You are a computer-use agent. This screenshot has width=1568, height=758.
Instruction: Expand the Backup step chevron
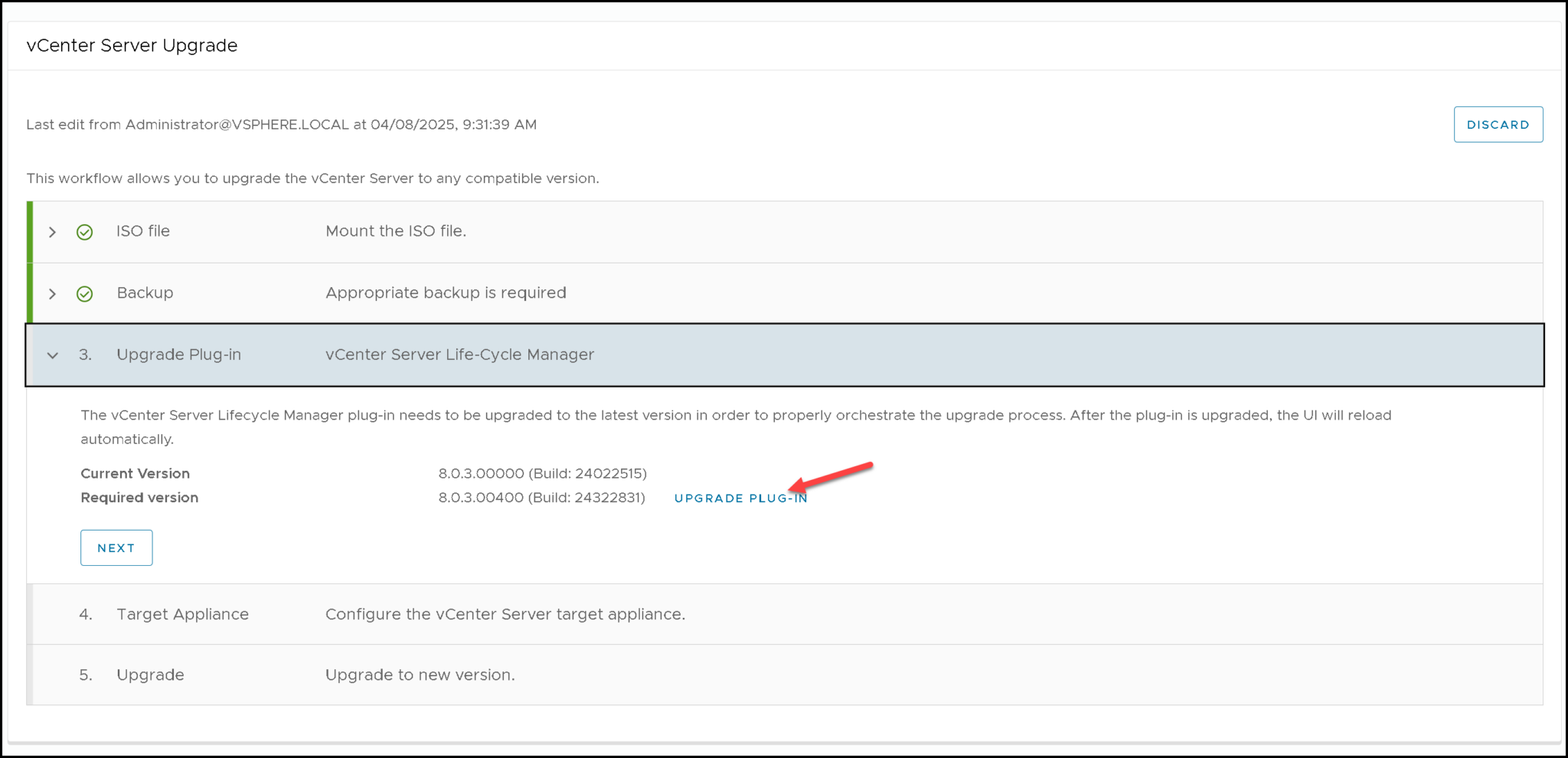coord(52,294)
